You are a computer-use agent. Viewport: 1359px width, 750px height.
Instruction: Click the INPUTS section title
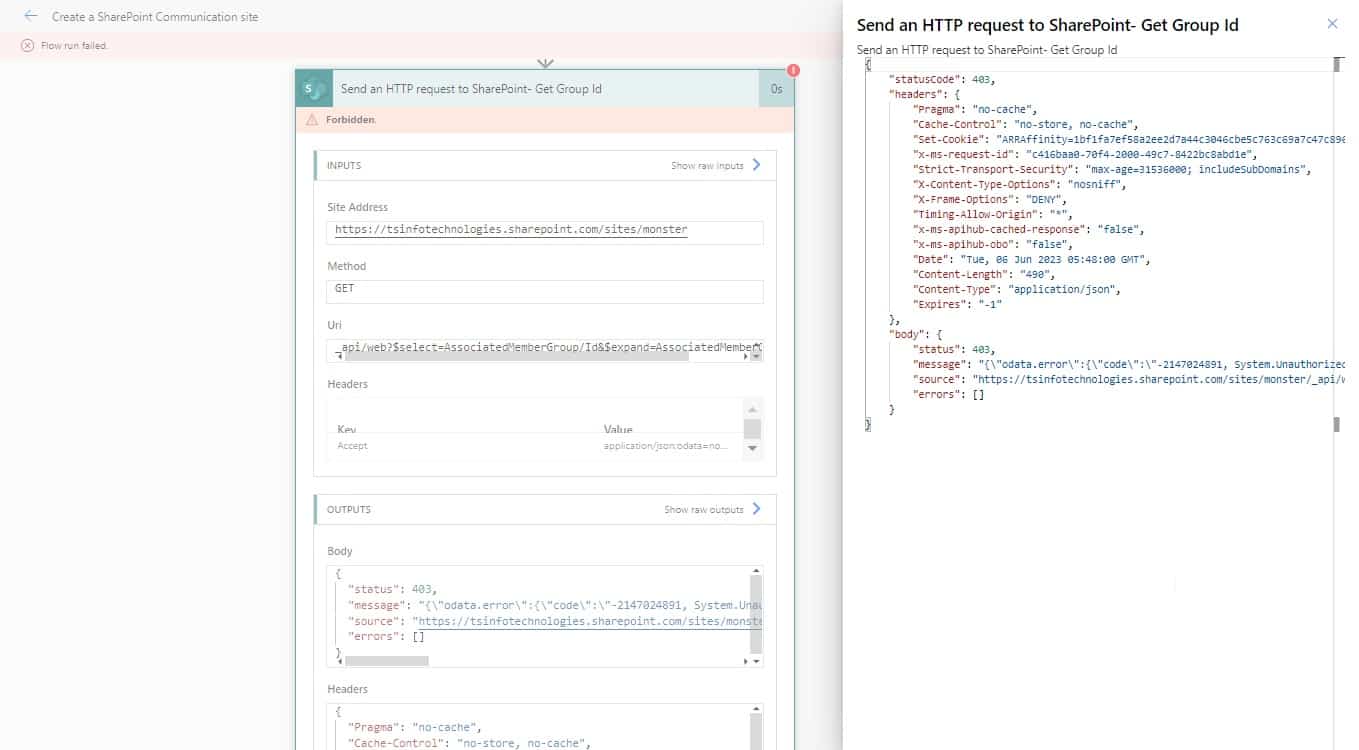coord(344,166)
